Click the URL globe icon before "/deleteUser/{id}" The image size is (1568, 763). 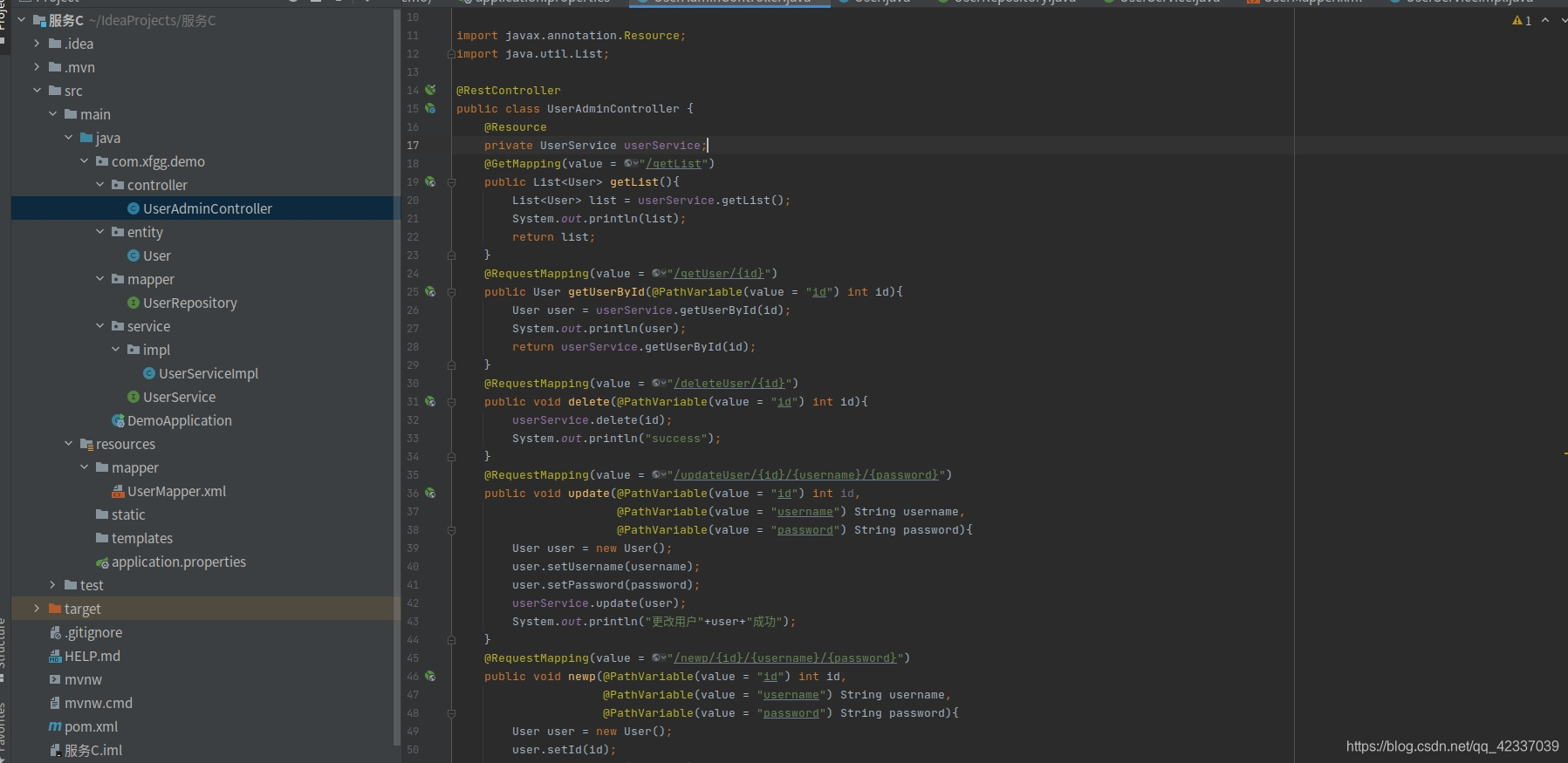tap(660, 383)
